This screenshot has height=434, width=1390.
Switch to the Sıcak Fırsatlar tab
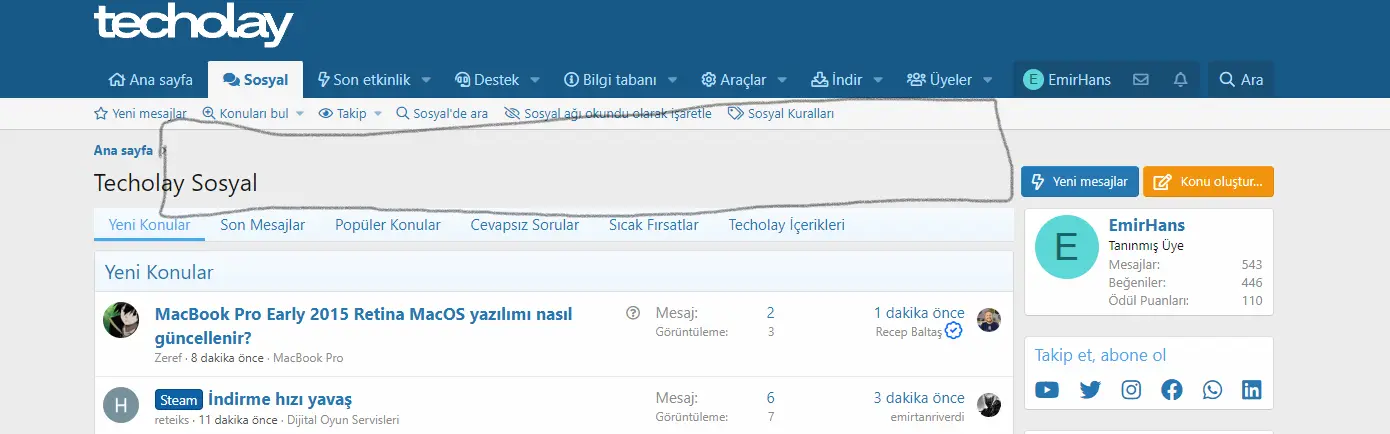(654, 225)
